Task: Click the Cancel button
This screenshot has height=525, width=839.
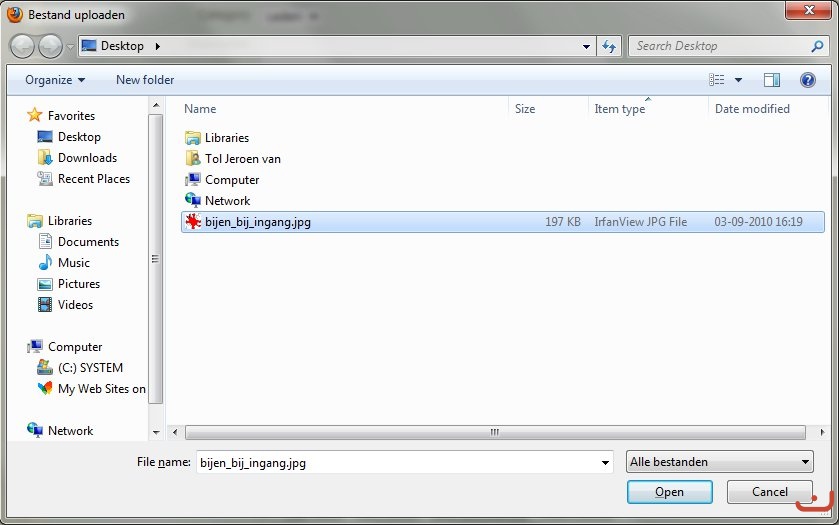Action: click(x=769, y=492)
